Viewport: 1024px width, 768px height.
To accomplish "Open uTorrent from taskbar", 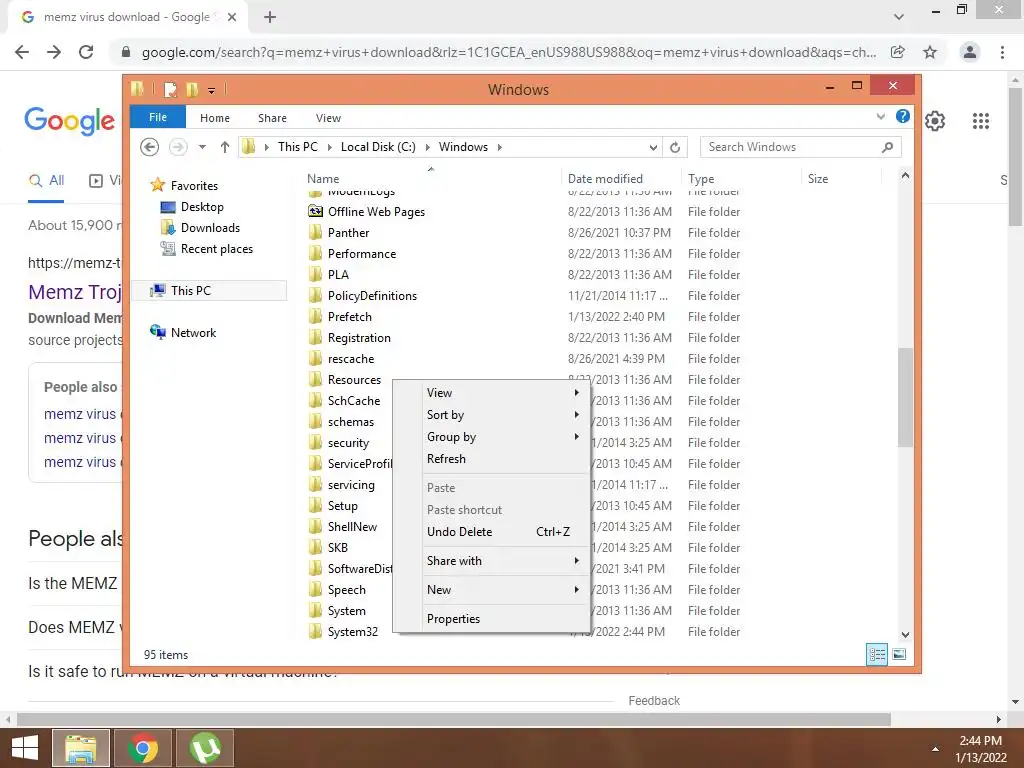I will pyautogui.click(x=205, y=748).
